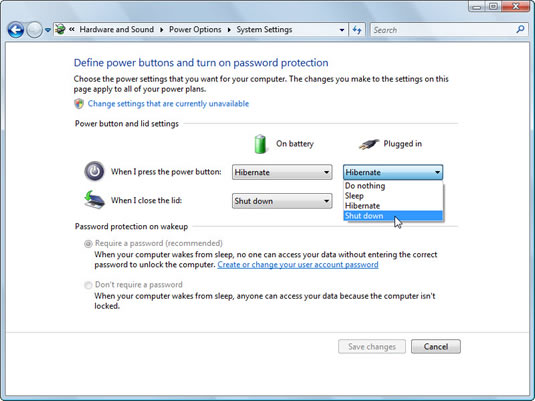Screen dimensions: 535x401
Task: Click the On battery column label
Action: point(295,144)
